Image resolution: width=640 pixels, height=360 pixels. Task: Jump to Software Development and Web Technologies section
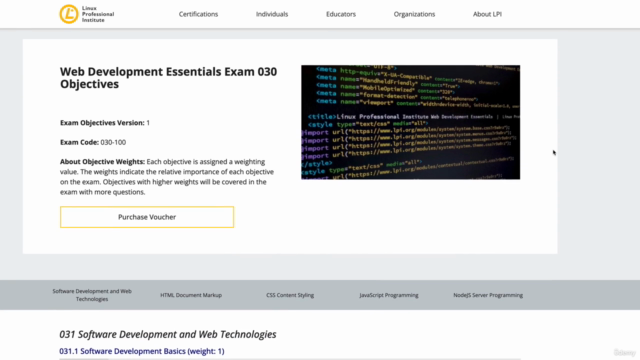coord(92,295)
